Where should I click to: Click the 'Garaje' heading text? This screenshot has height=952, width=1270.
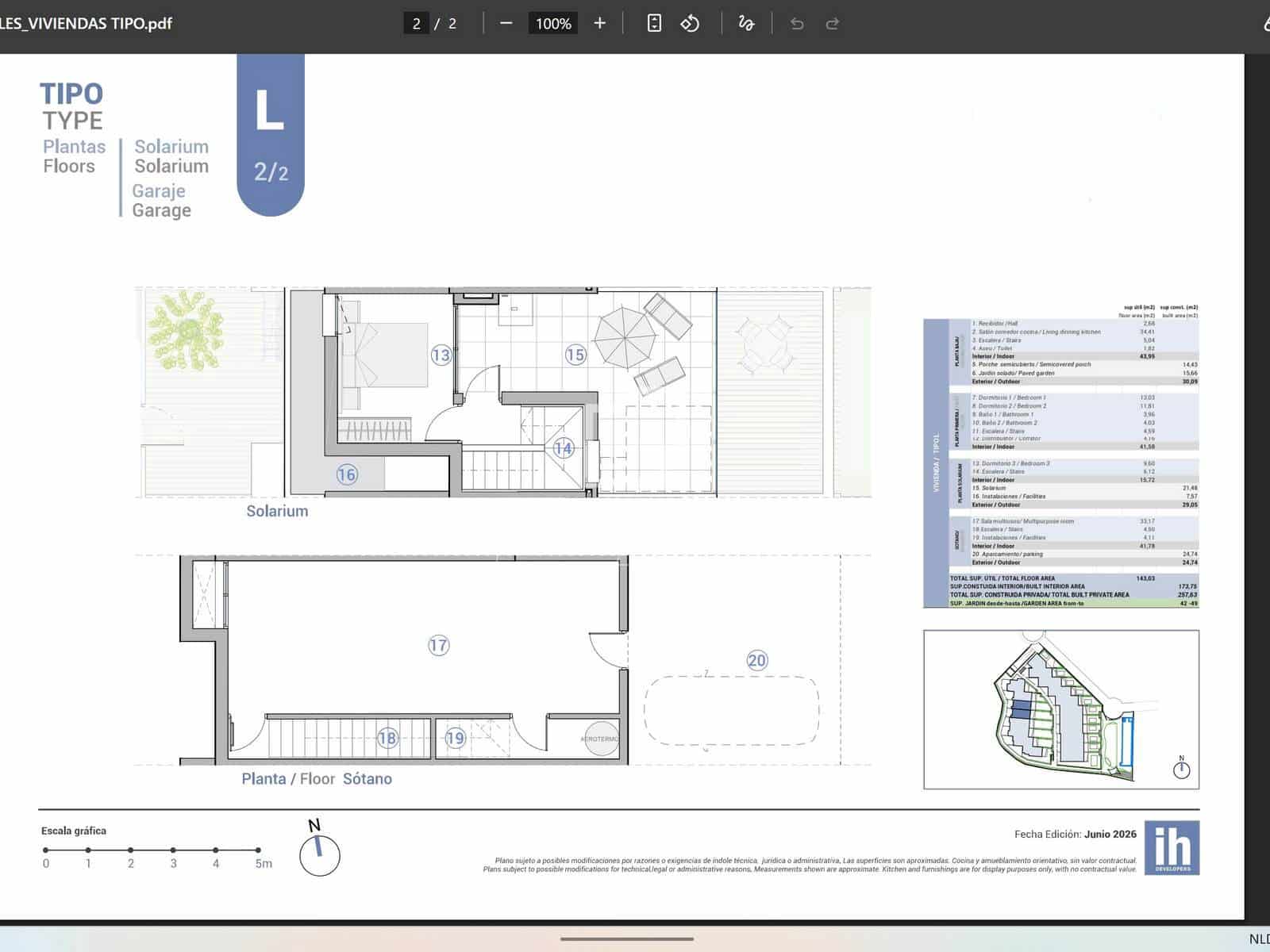159,191
